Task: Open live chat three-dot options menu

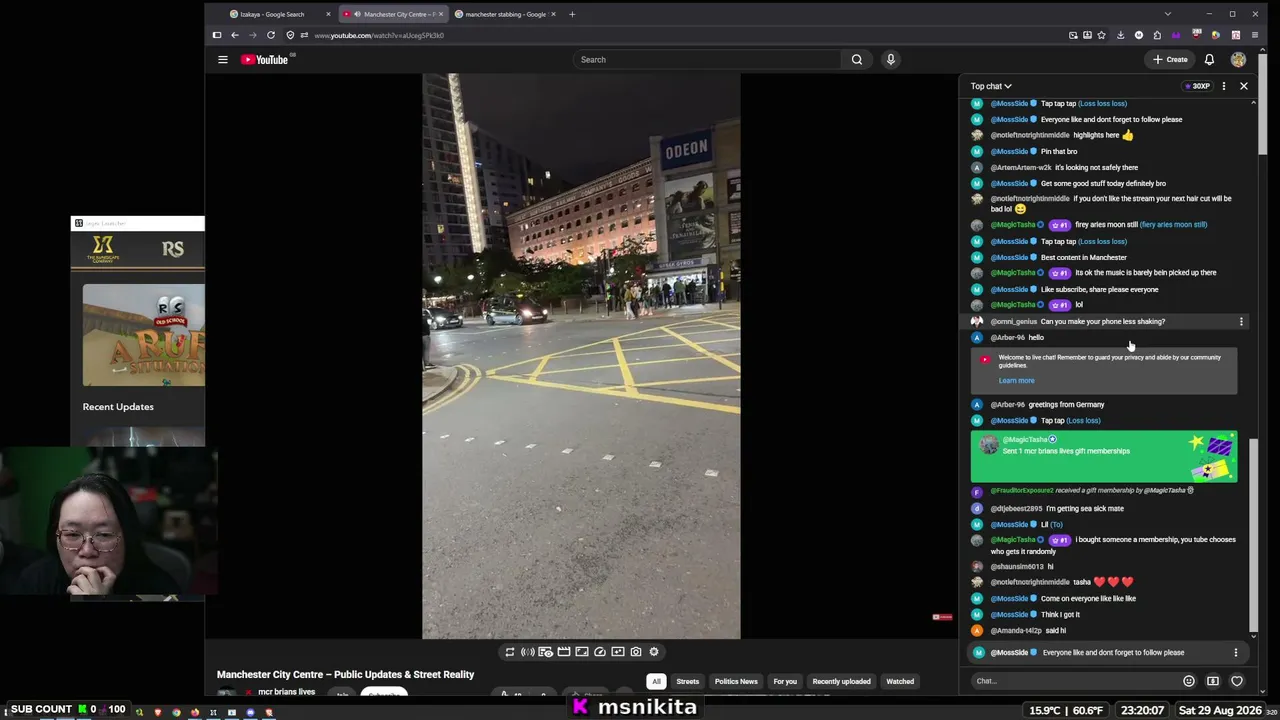Action: click(x=1223, y=86)
